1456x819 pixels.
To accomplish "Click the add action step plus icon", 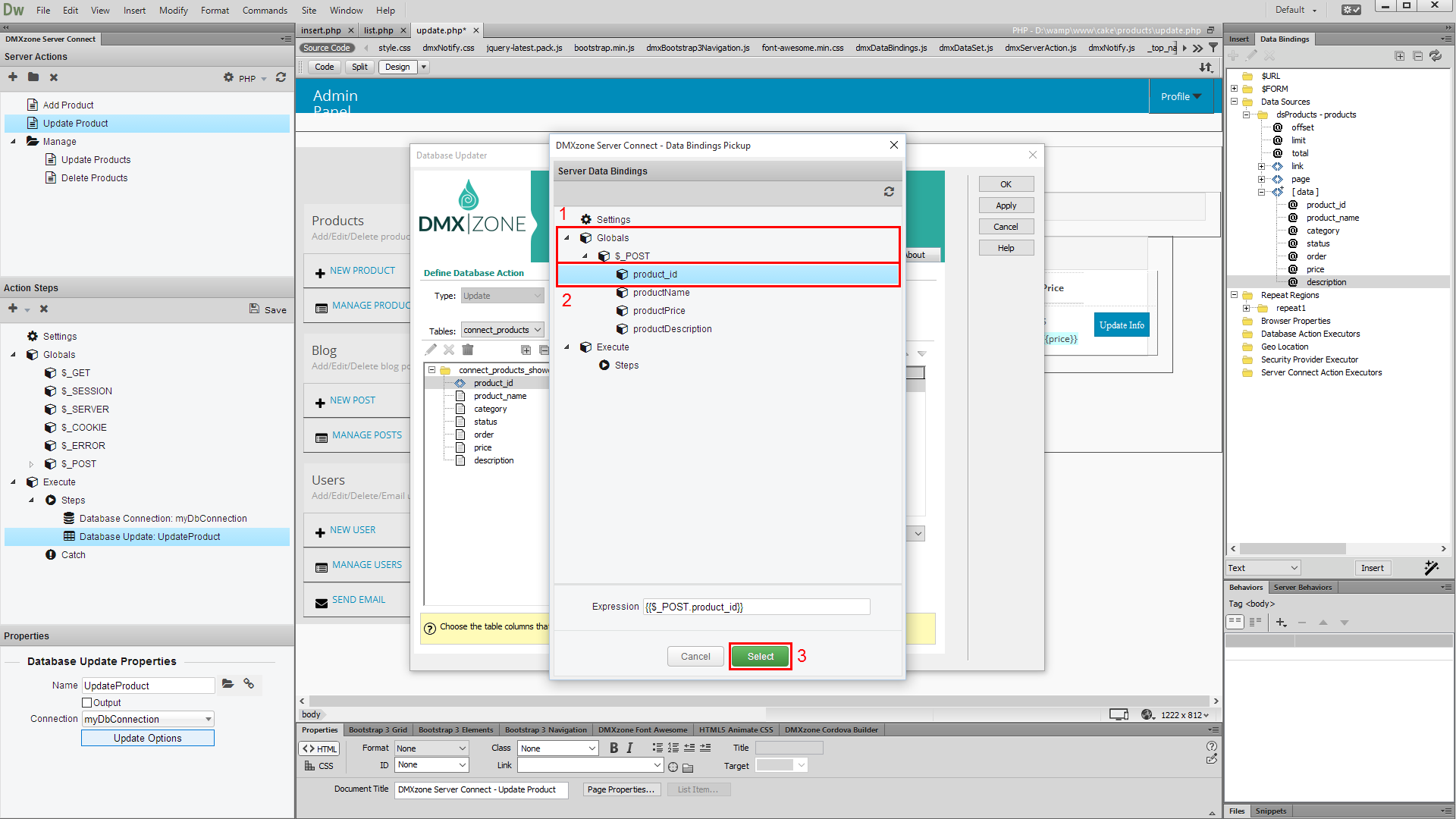I will click(x=13, y=309).
